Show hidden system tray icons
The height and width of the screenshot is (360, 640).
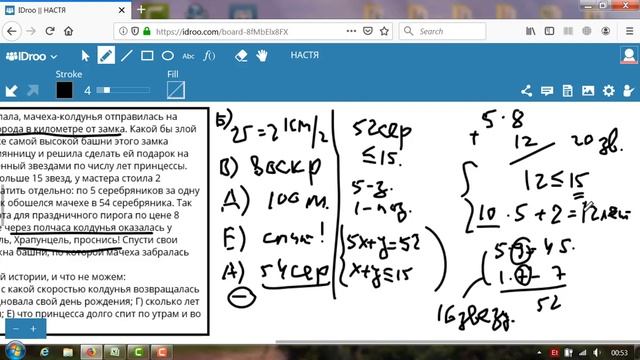539,352
